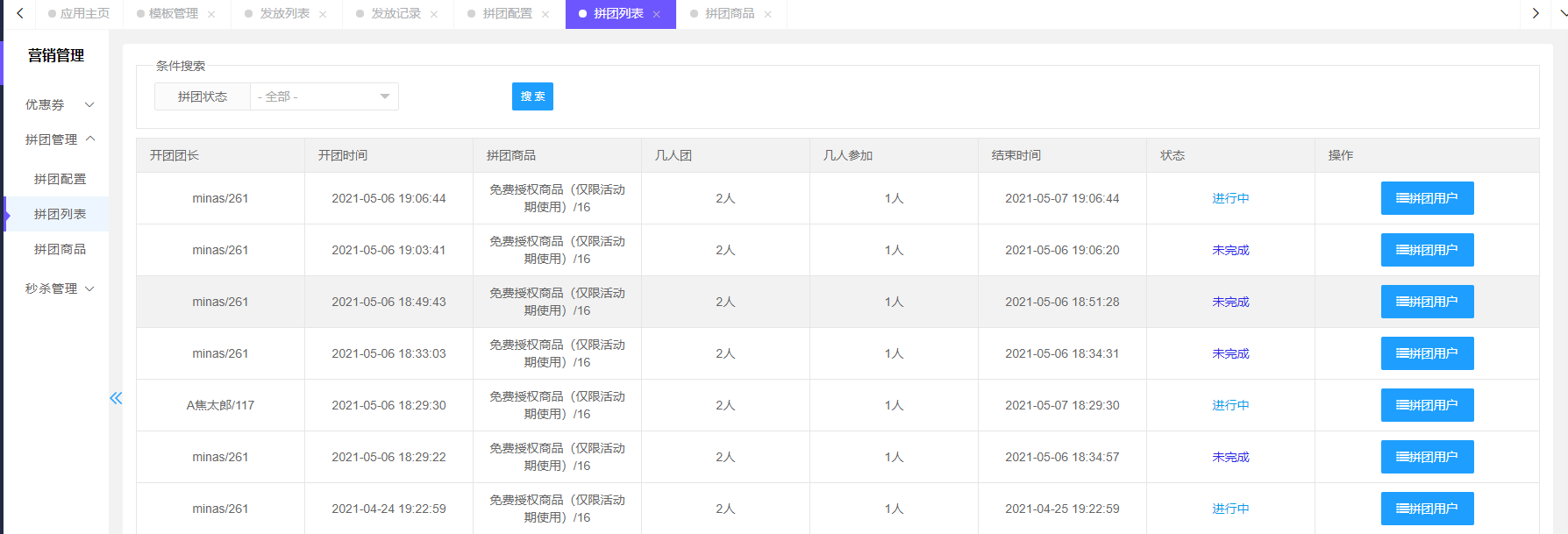Collapse the 拼团管理 menu section

click(58, 139)
